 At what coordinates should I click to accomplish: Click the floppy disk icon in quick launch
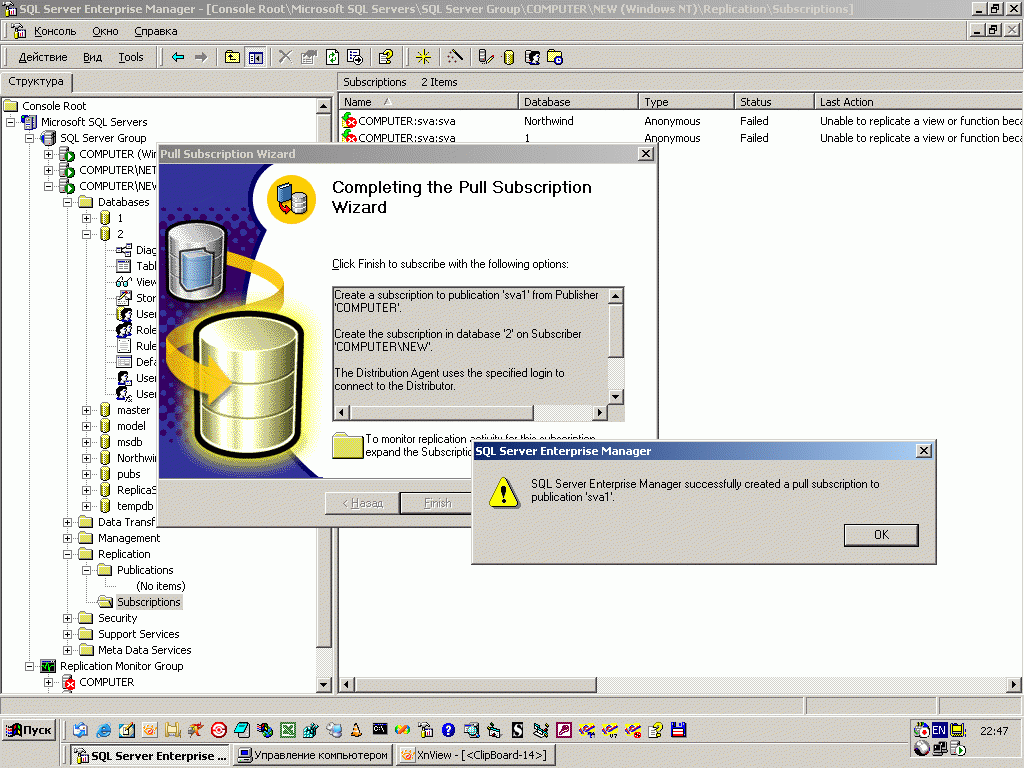pos(679,730)
